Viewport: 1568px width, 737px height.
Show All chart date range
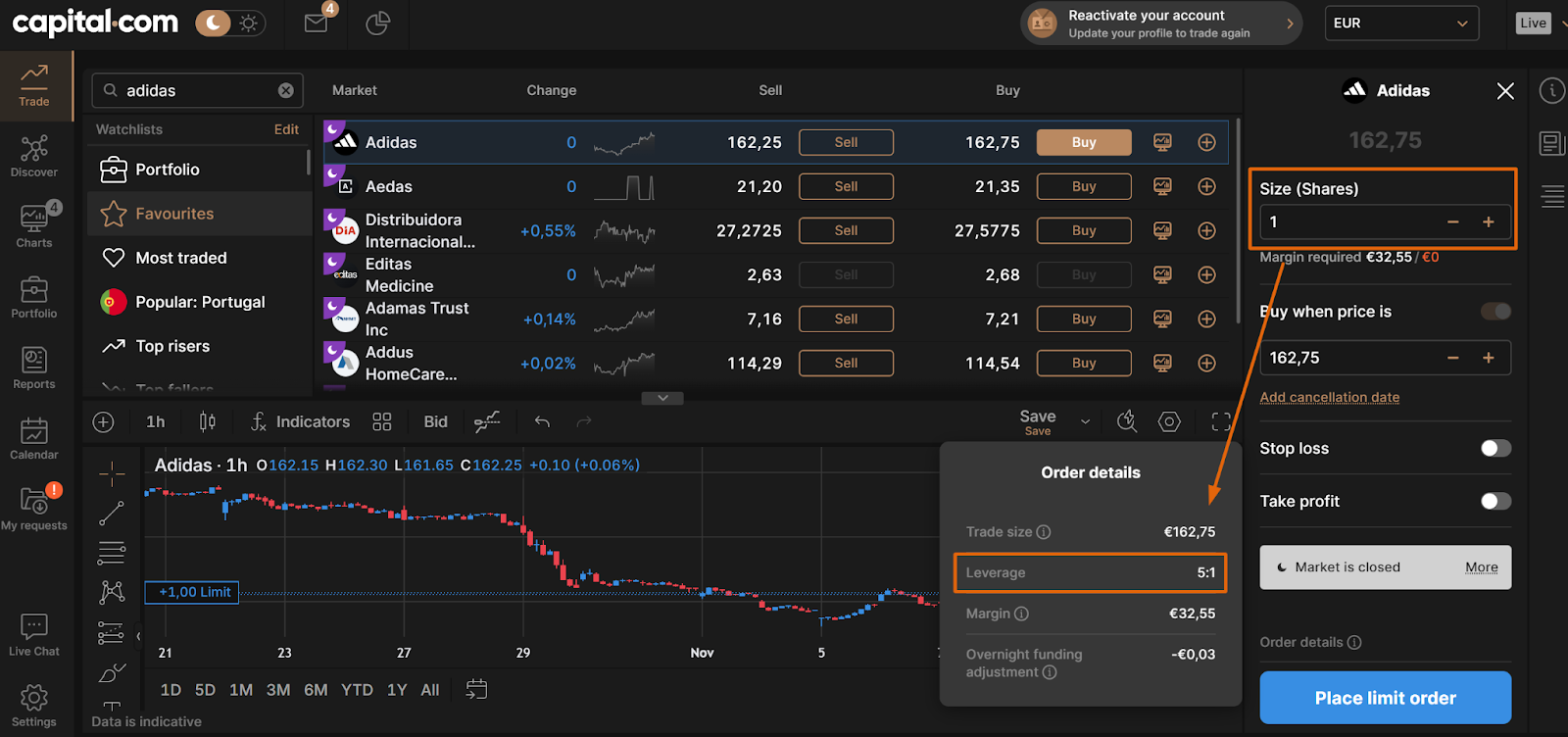coord(429,690)
